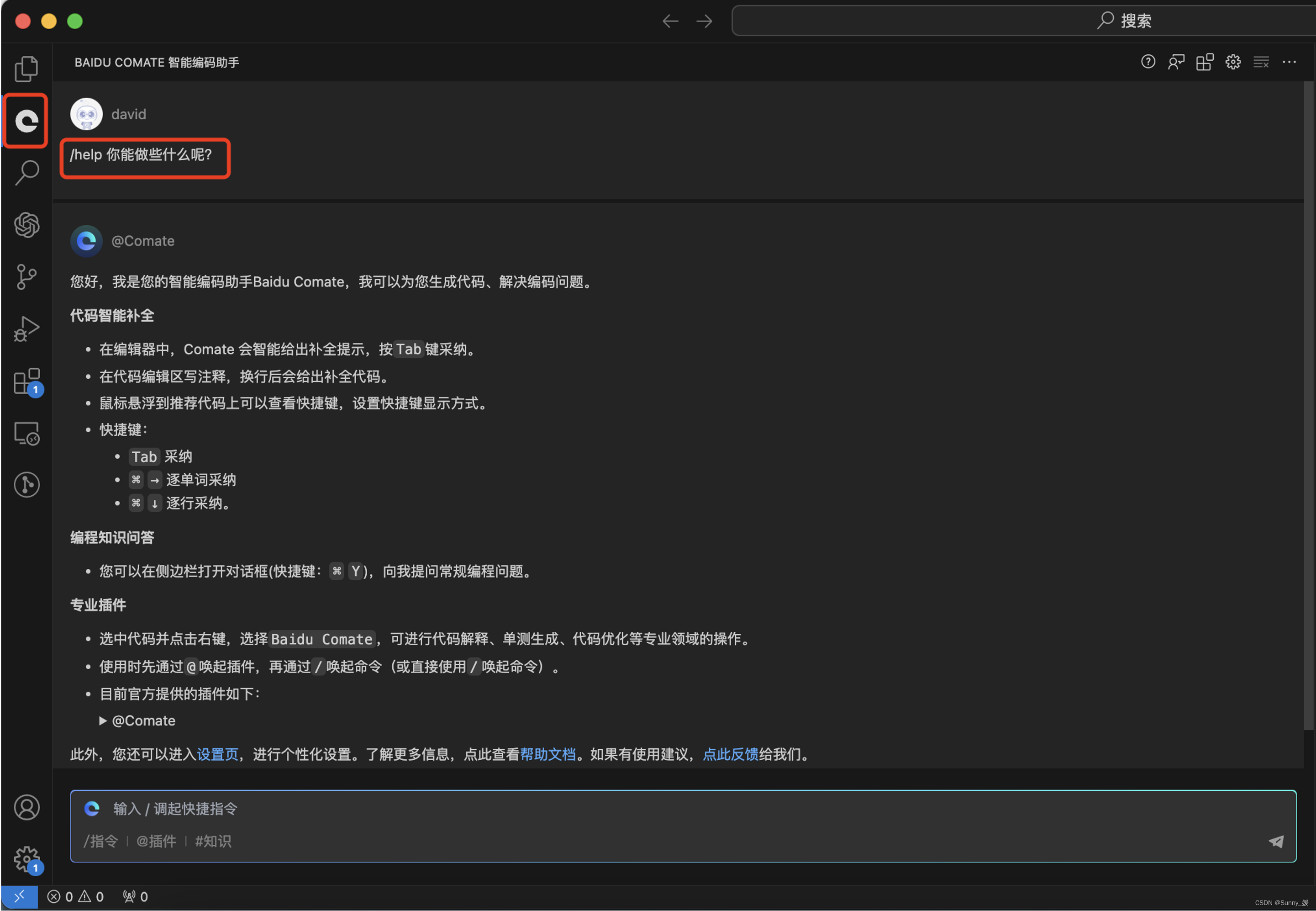The width and height of the screenshot is (1316, 911).
Task: Open the Extensions view
Action: click(26, 381)
